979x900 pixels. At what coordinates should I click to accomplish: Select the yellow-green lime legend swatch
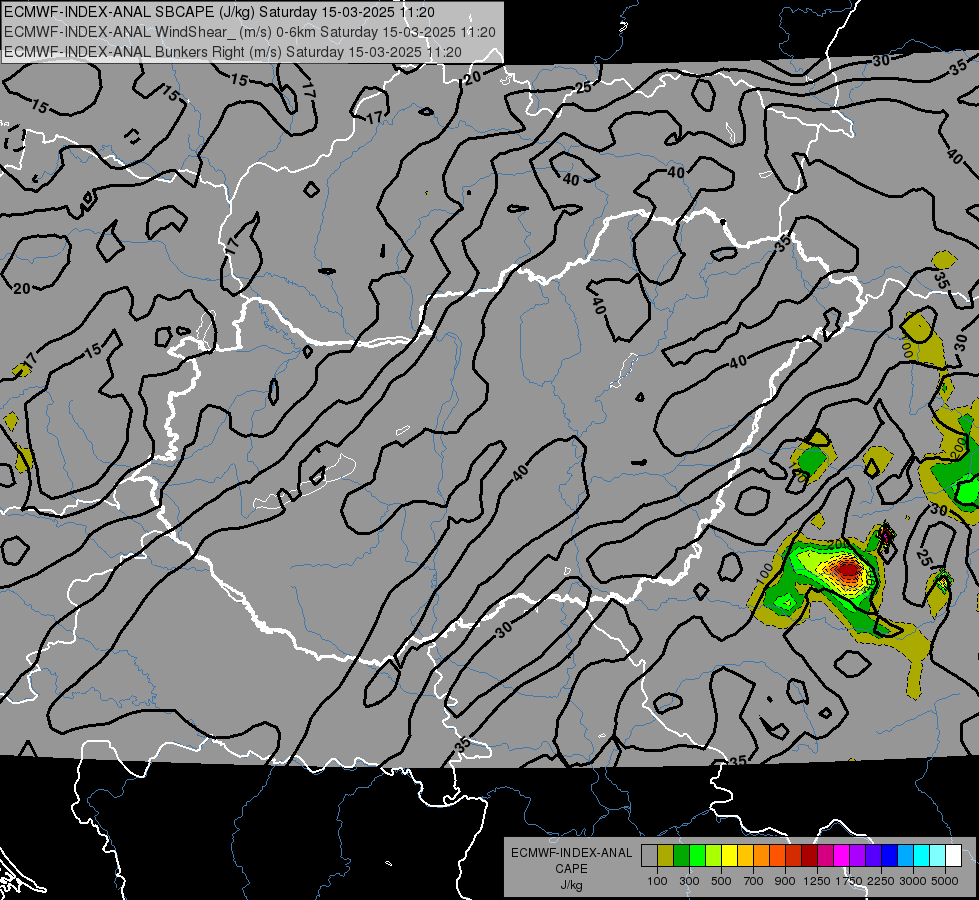714,855
